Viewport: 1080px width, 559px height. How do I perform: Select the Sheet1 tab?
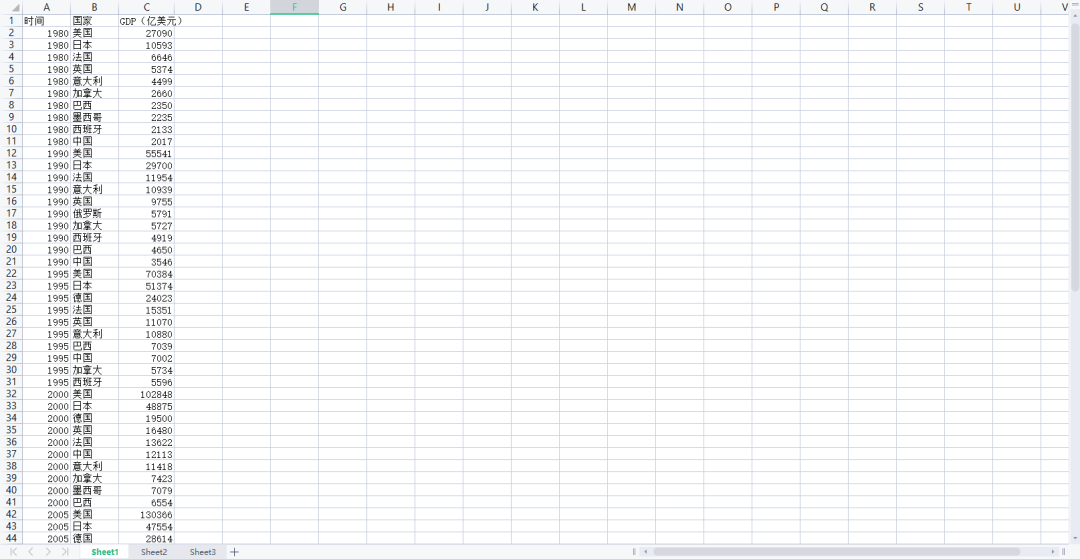pos(105,552)
